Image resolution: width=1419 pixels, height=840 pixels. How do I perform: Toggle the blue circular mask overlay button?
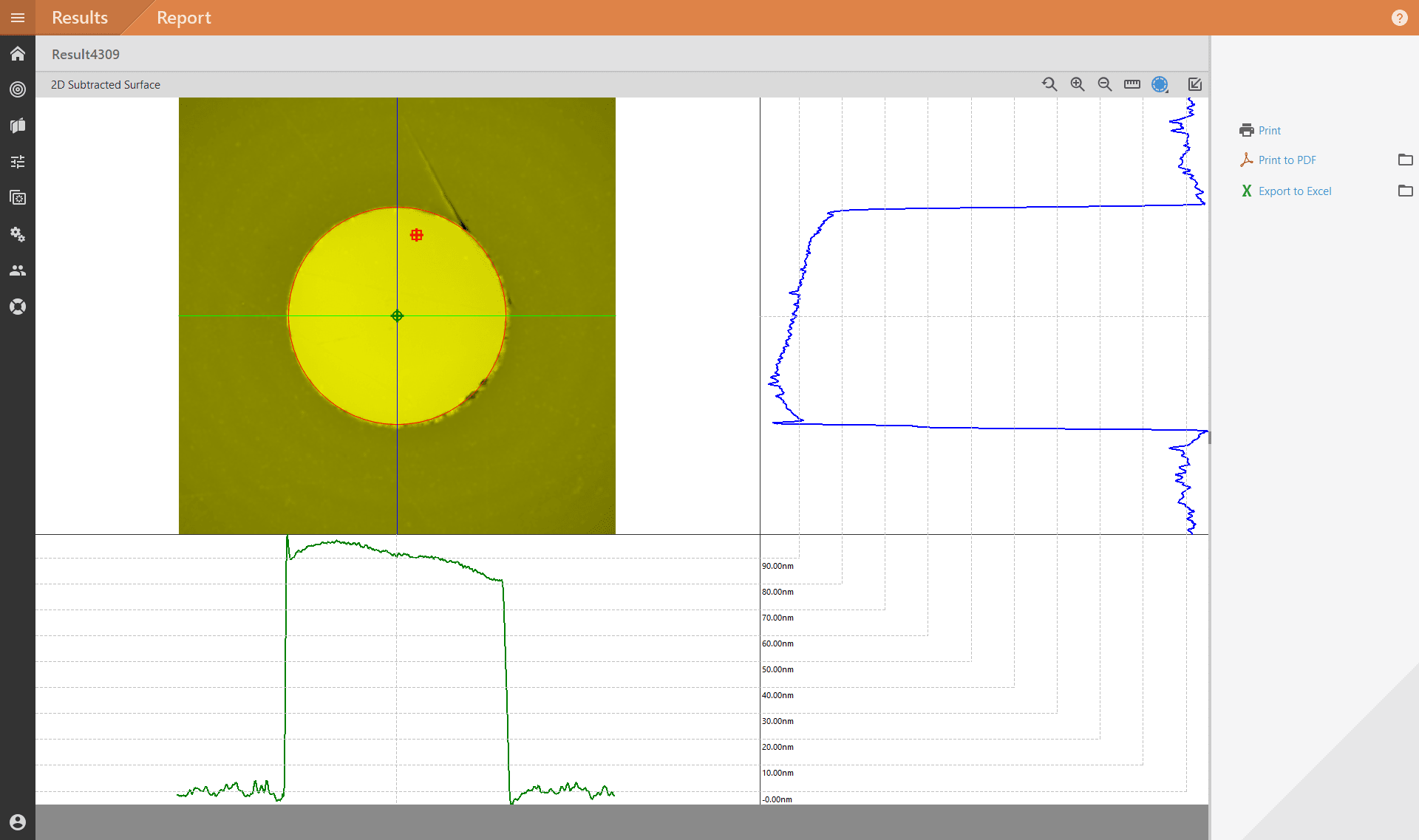(1159, 84)
